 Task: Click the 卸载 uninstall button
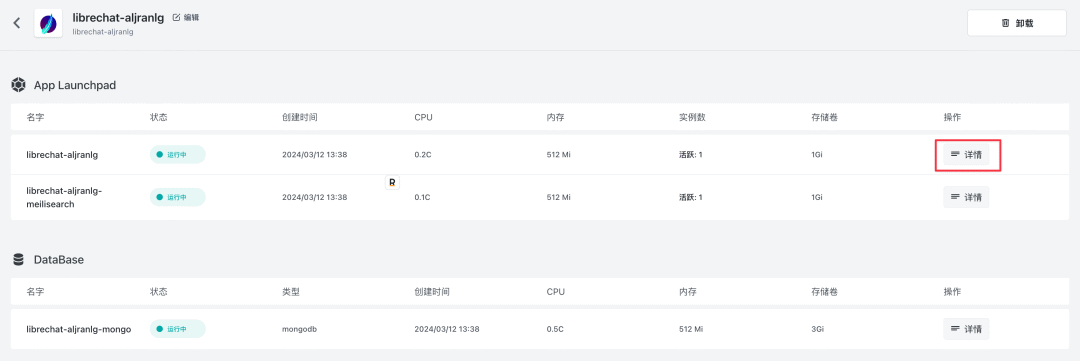(1017, 23)
